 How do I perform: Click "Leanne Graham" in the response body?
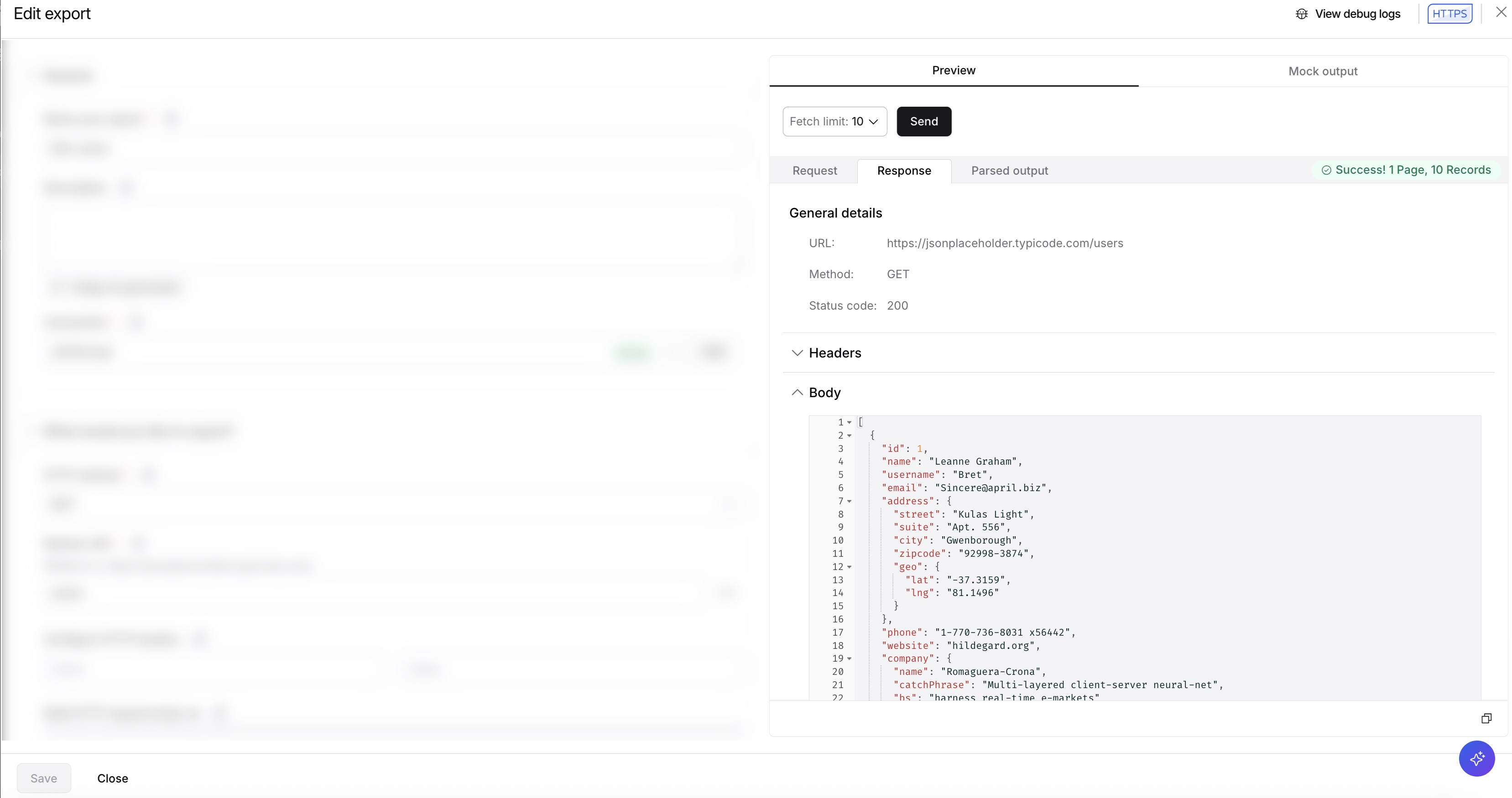click(973, 462)
